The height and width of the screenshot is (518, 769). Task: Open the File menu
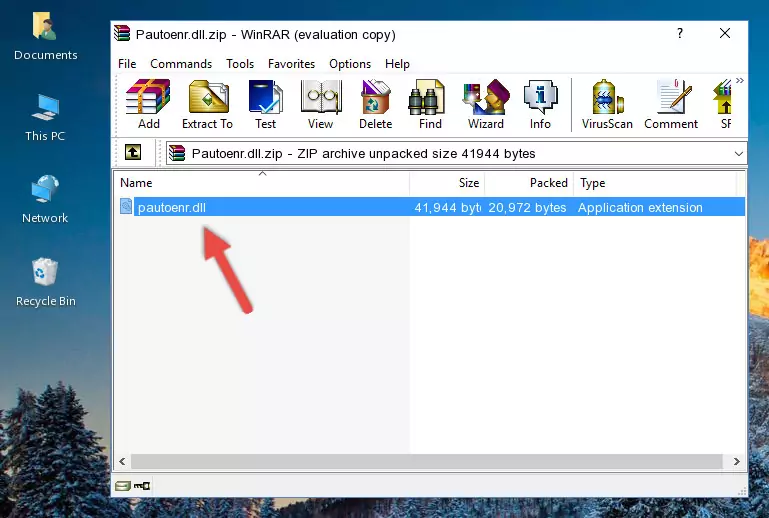[127, 64]
